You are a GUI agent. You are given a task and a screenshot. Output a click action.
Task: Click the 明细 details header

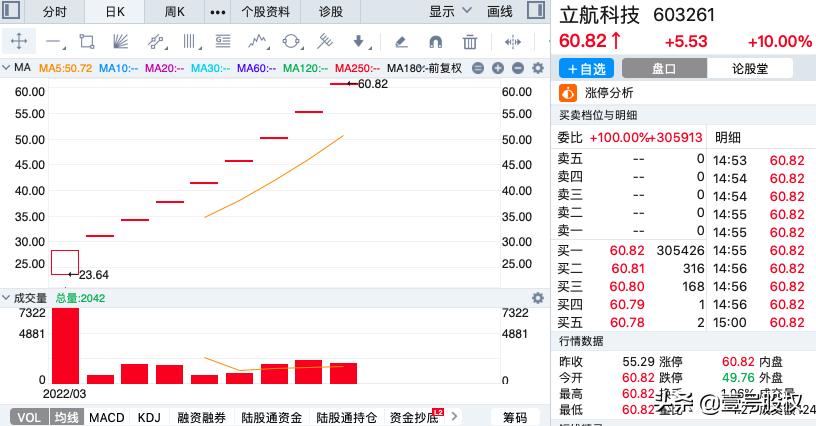[728, 138]
